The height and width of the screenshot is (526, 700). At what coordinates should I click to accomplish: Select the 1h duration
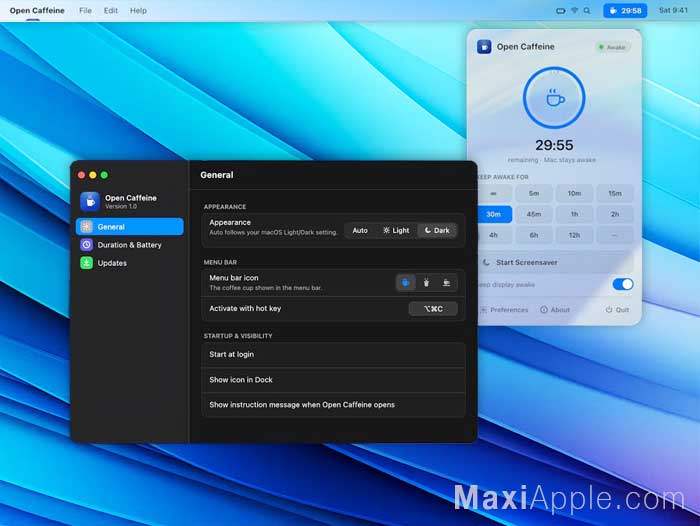point(575,214)
